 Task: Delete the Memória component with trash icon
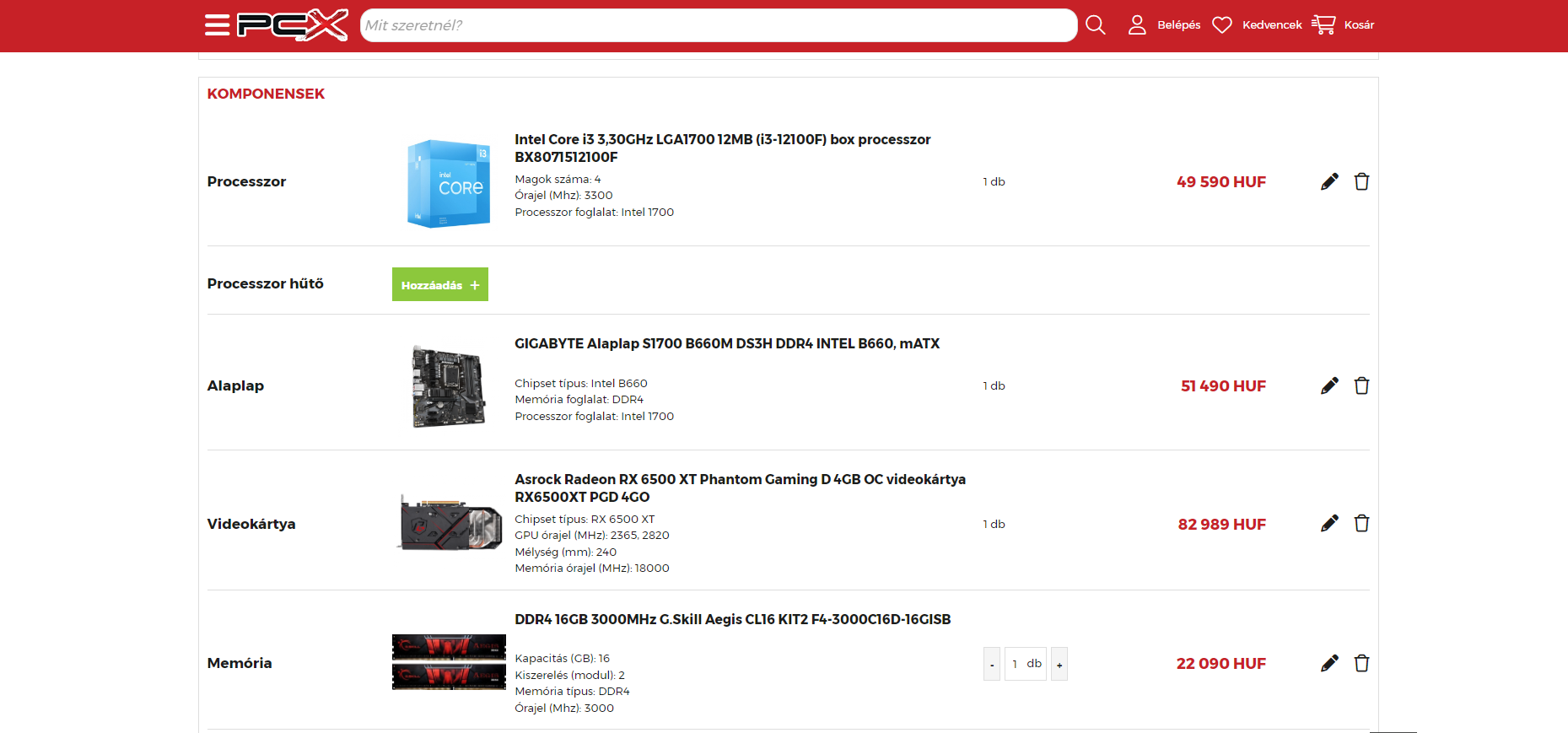coord(1361,663)
